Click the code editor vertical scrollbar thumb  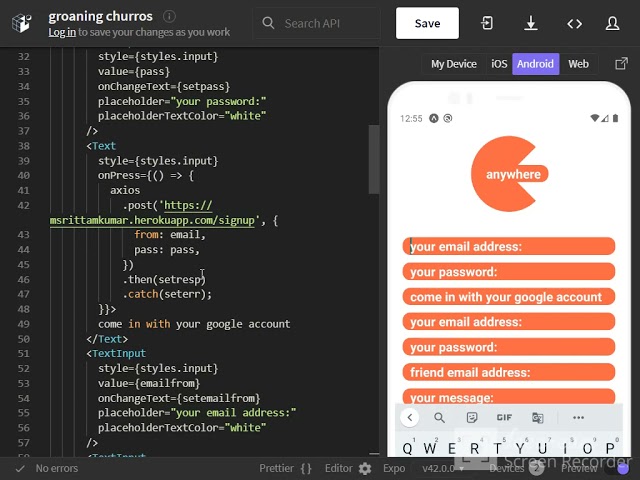374,159
